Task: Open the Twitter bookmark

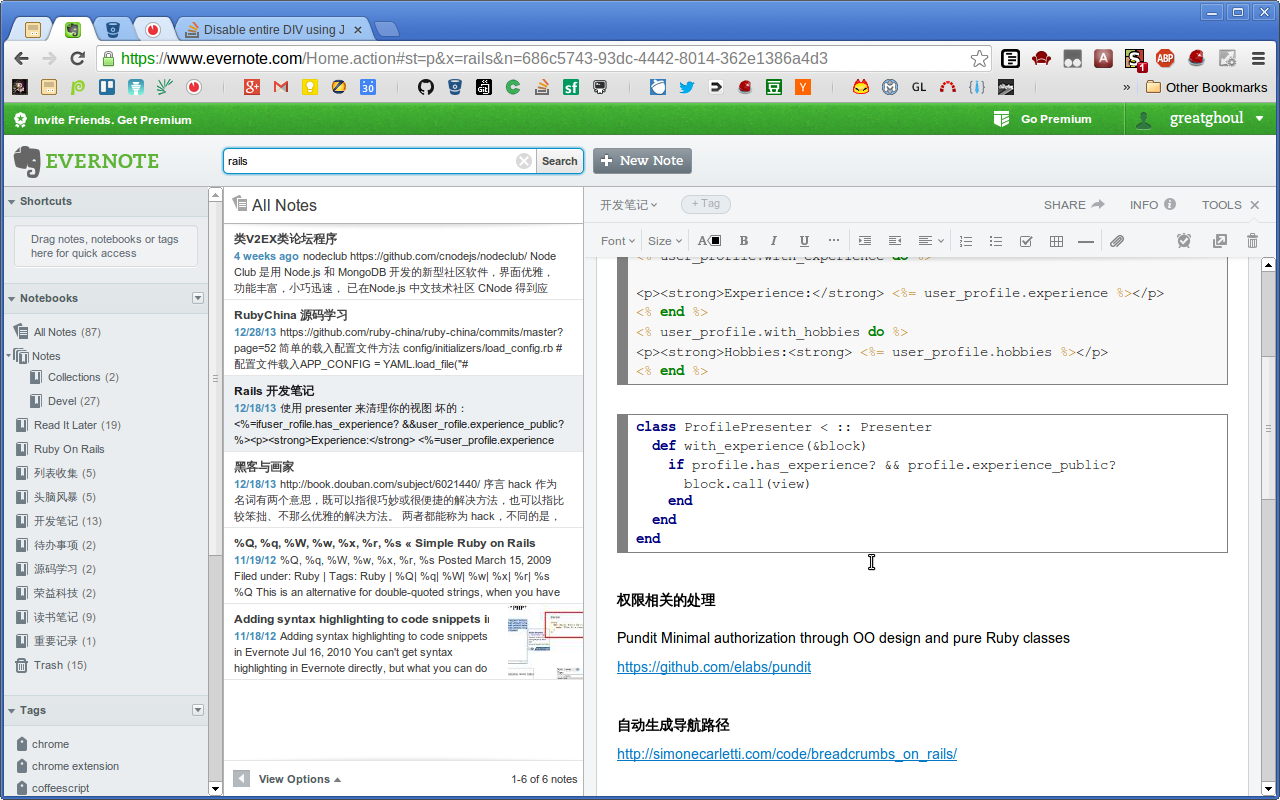Action: [686, 87]
